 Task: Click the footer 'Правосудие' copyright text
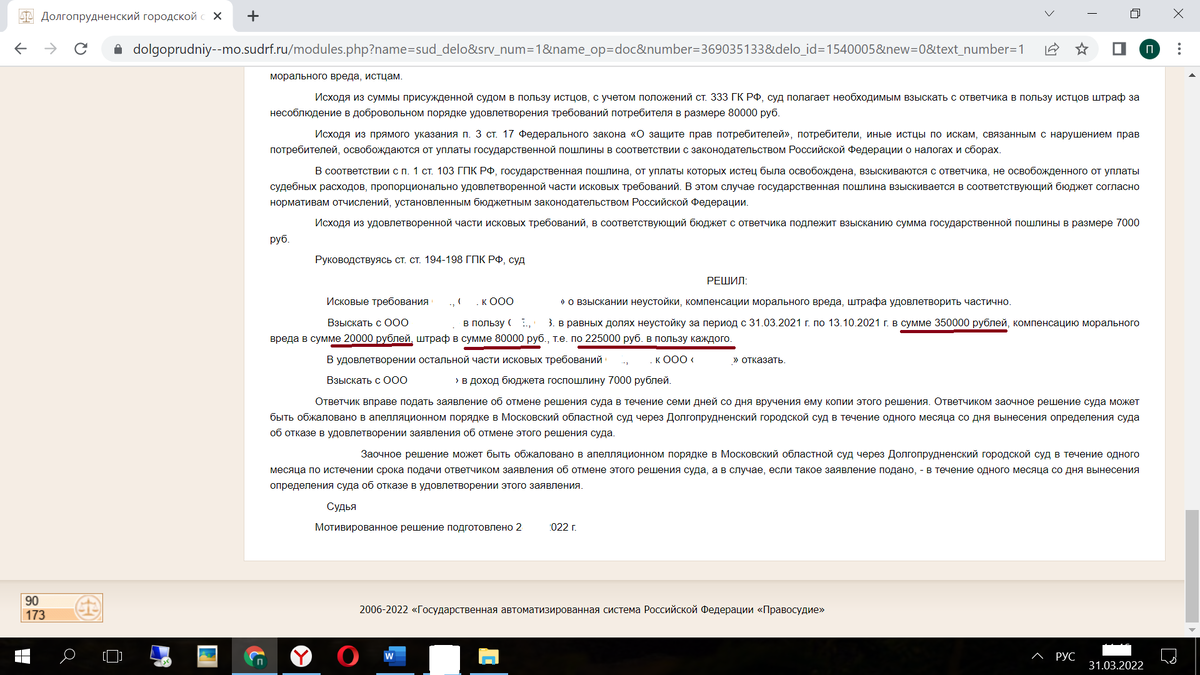592,610
